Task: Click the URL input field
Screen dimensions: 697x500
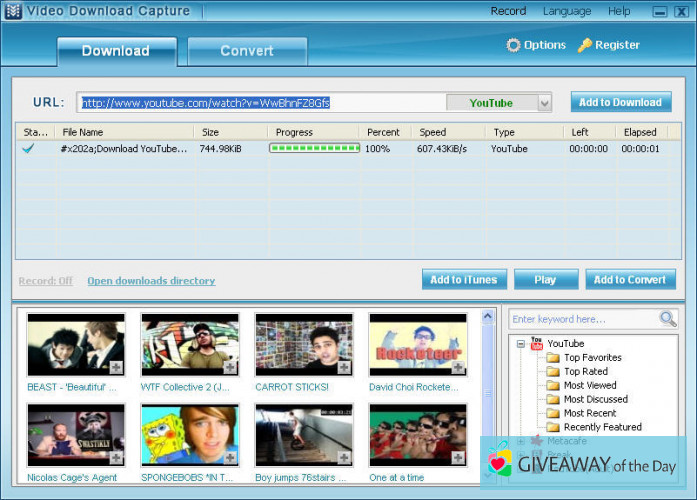Action: click(262, 103)
